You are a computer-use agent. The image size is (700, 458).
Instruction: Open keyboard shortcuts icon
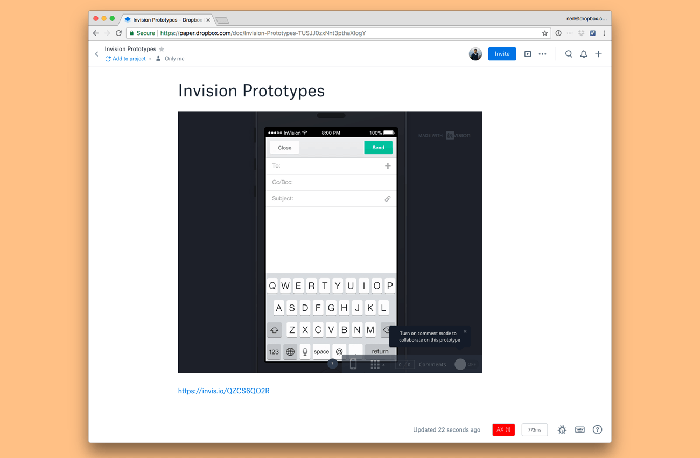[579, 430]
